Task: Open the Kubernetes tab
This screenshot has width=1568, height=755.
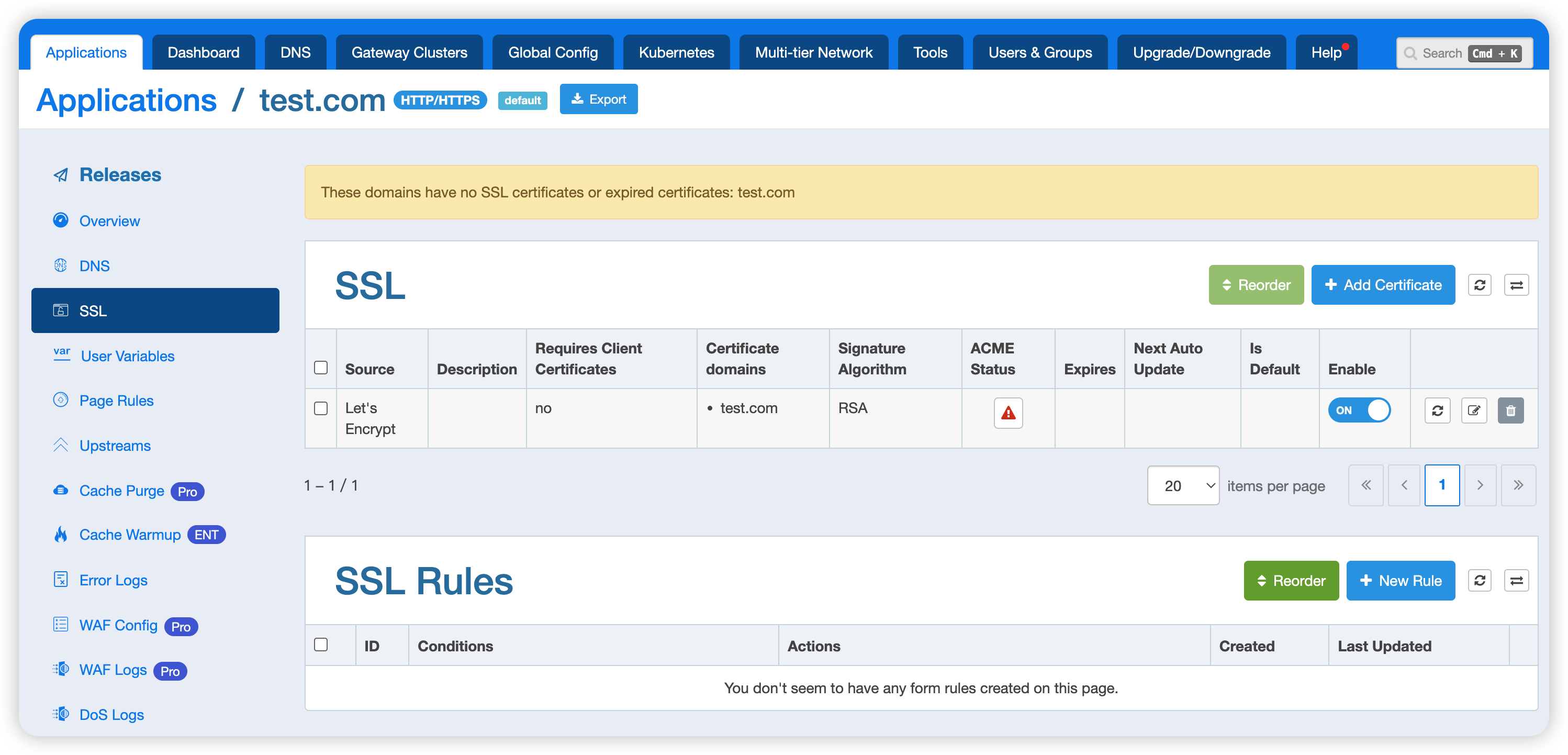Action: (676, 52)
